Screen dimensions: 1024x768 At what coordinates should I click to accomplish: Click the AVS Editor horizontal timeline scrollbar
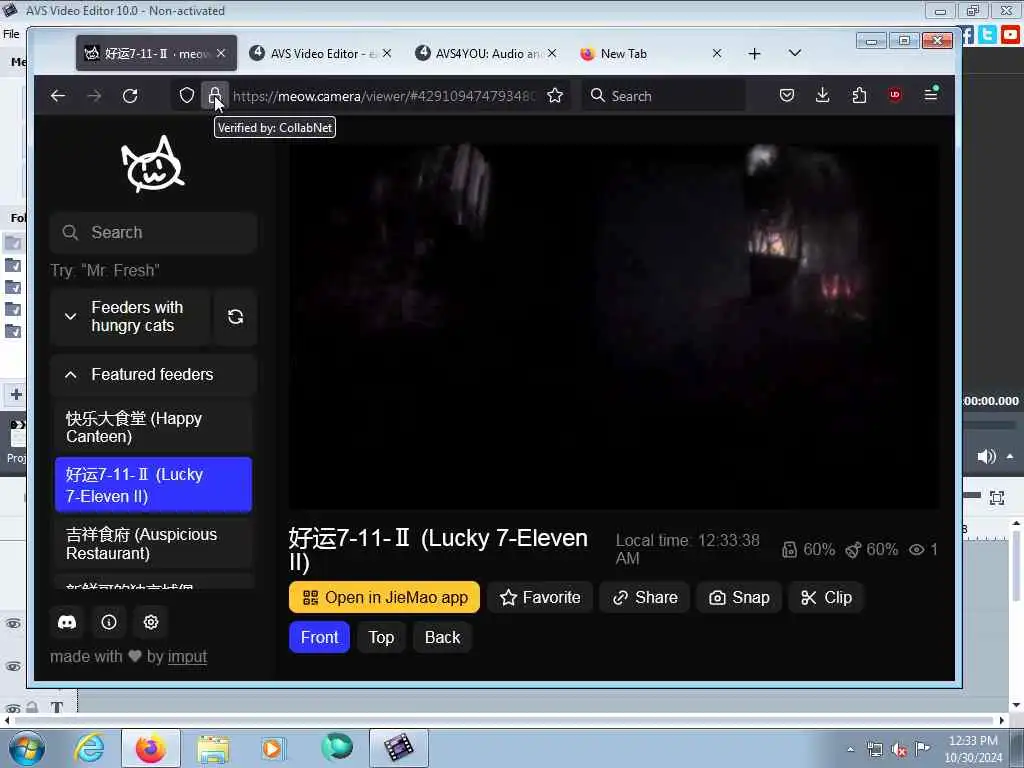click(x=503, y=720)
